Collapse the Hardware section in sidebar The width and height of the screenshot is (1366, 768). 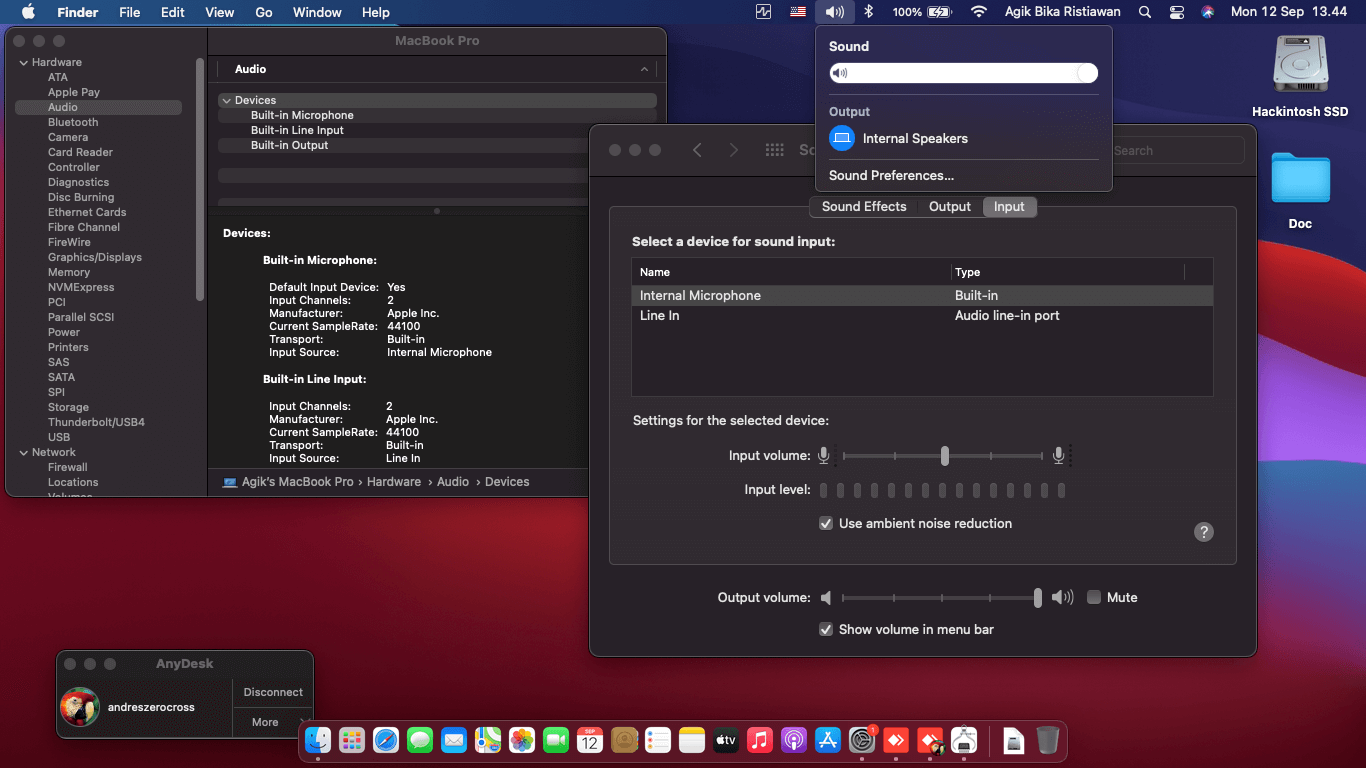[x=24, y=62]
